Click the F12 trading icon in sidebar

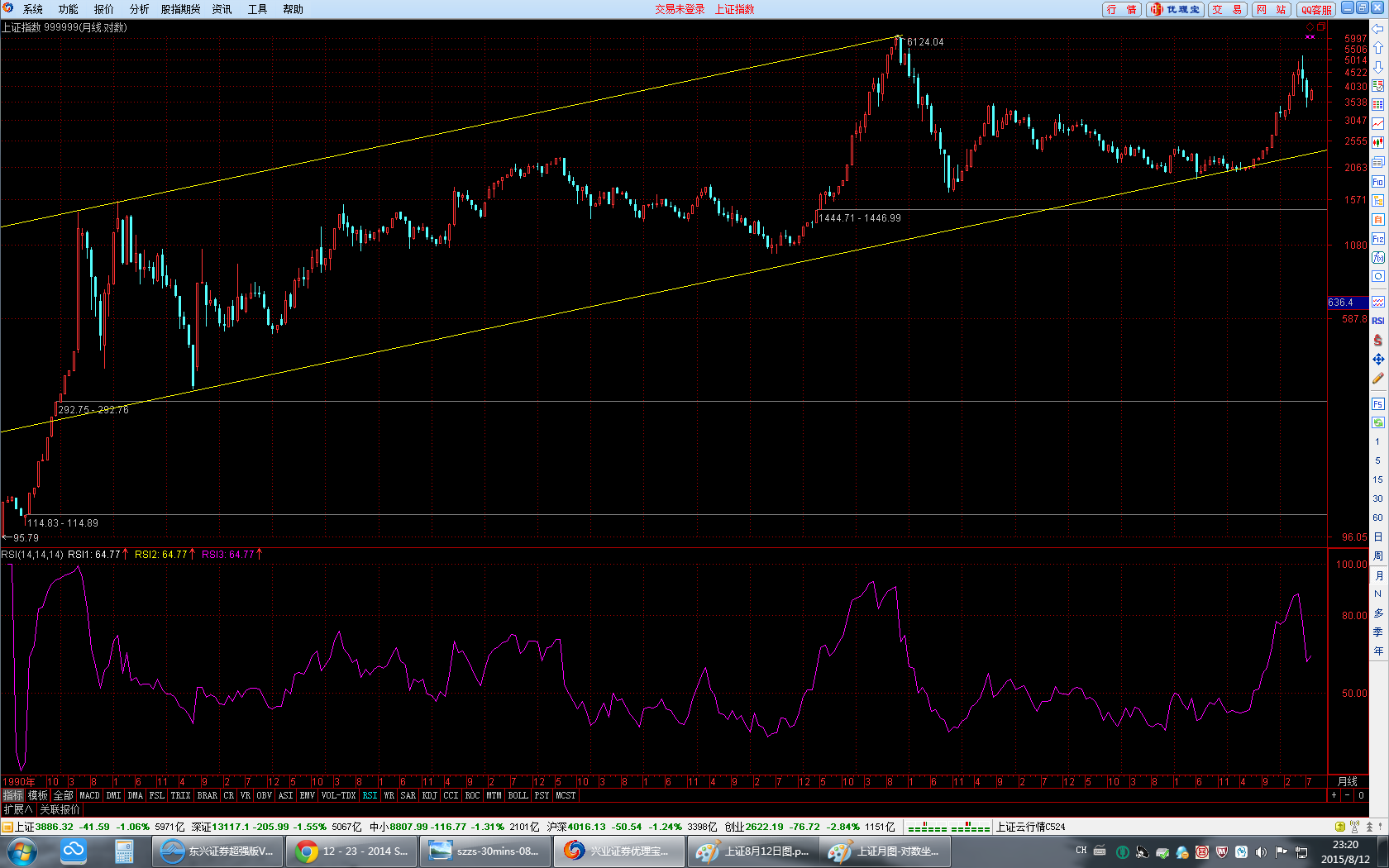tap(1377, 239)
